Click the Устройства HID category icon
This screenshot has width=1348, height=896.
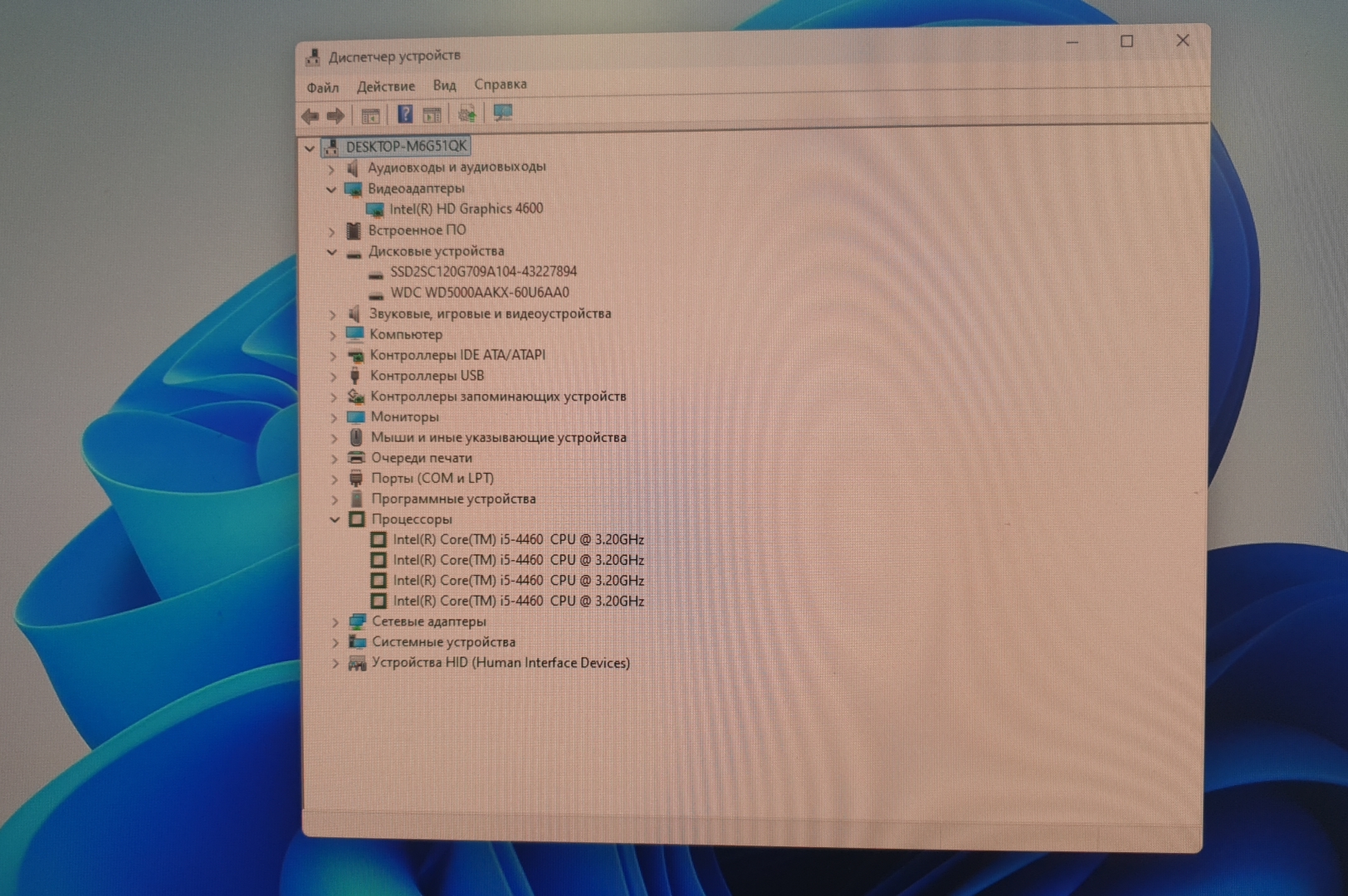(x=358, y=663)
